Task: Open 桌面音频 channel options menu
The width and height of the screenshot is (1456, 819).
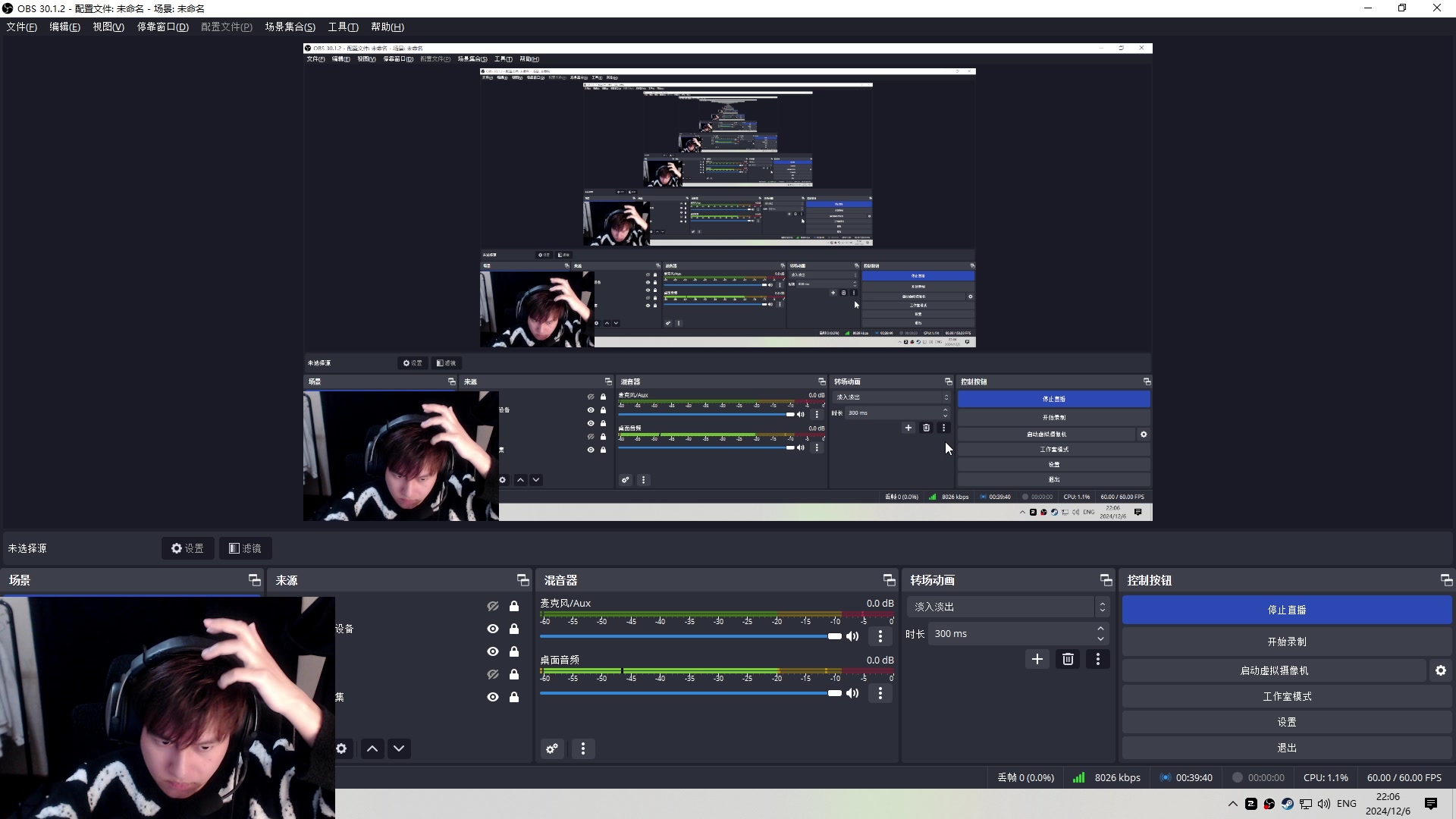Action: 880,693
